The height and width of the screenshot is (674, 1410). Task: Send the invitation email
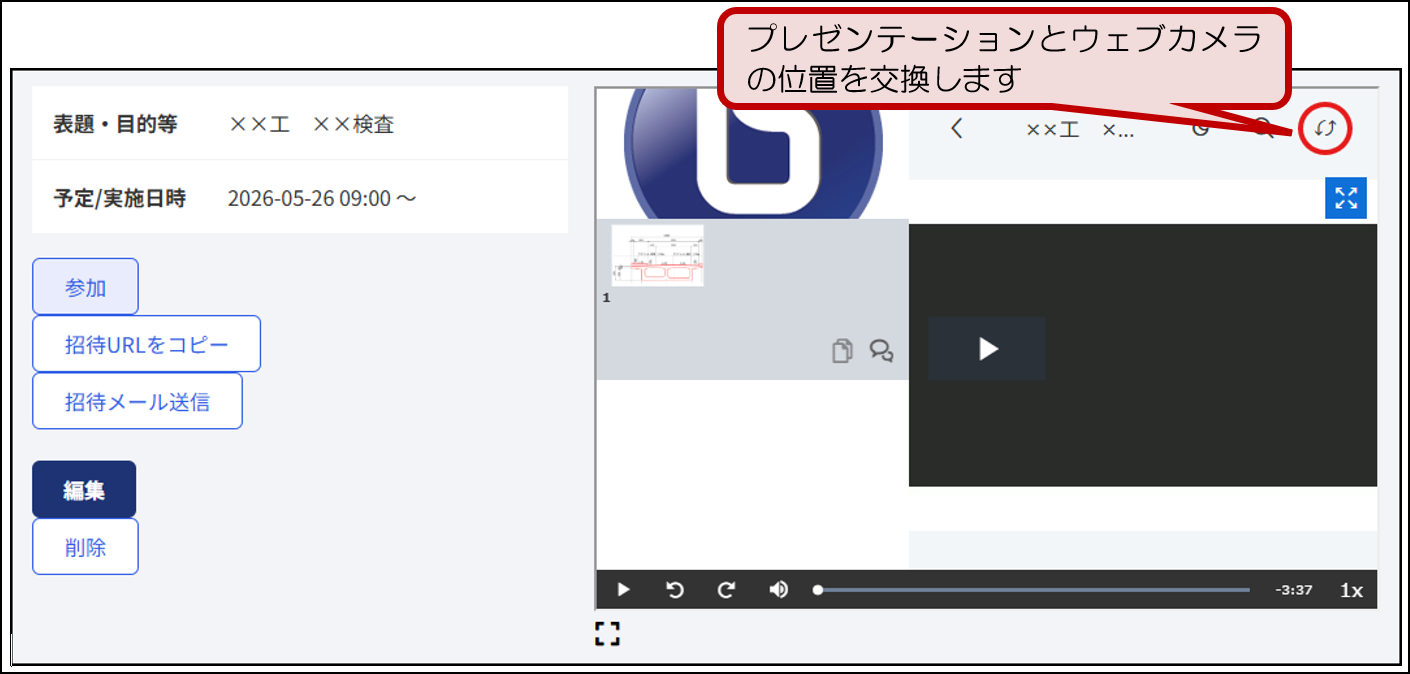pos(138,401)
